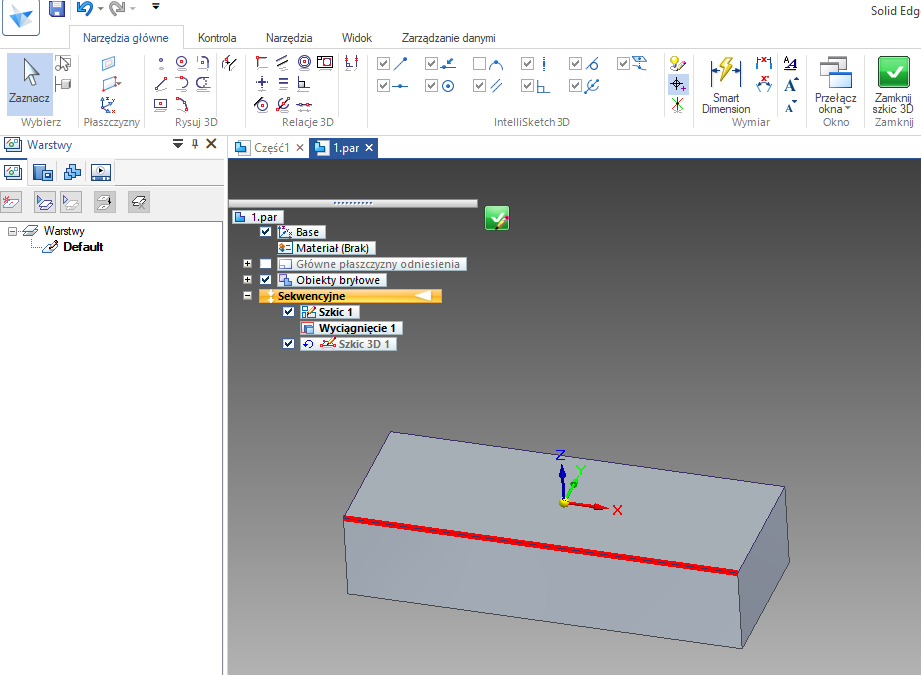921x675 pixels.
Task: Select the Default layer
Action: [83, 247]
